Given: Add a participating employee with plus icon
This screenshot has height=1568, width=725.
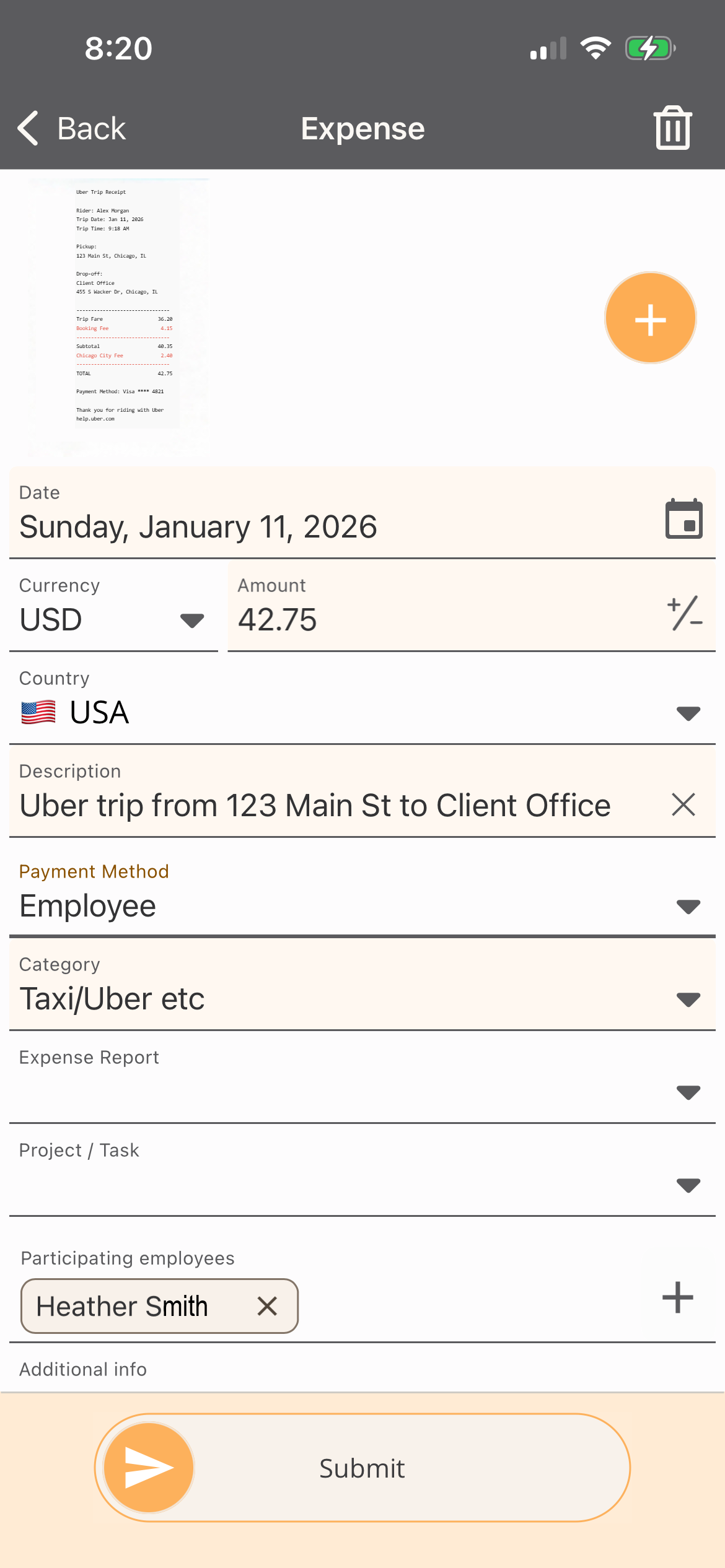Looking at the screenshot, I should point(677,1297).
